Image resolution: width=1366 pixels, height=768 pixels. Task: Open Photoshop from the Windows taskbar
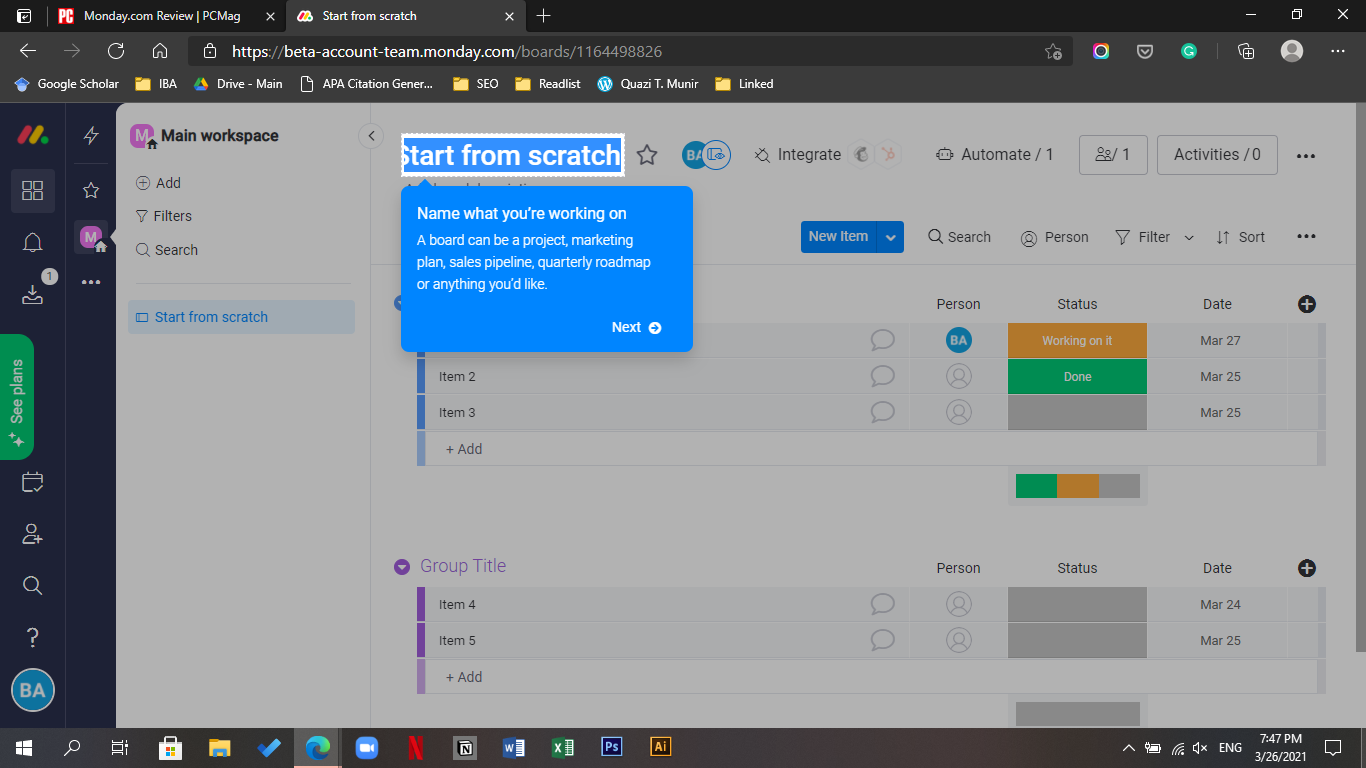[612, 747]
